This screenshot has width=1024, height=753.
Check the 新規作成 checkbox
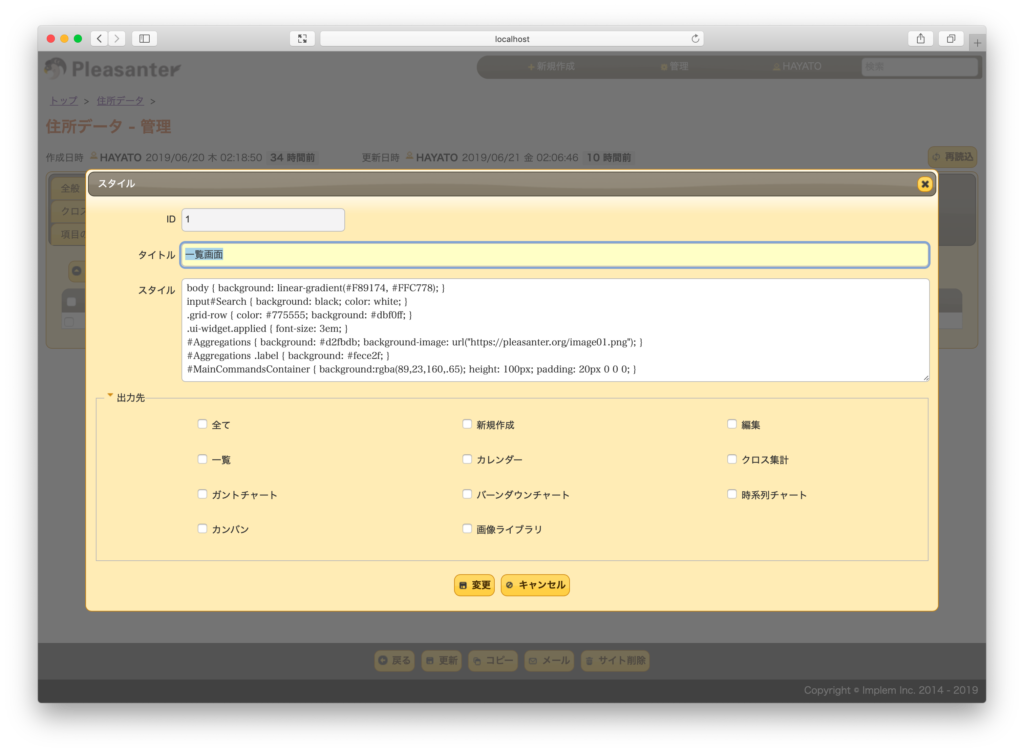click(467, 425)
